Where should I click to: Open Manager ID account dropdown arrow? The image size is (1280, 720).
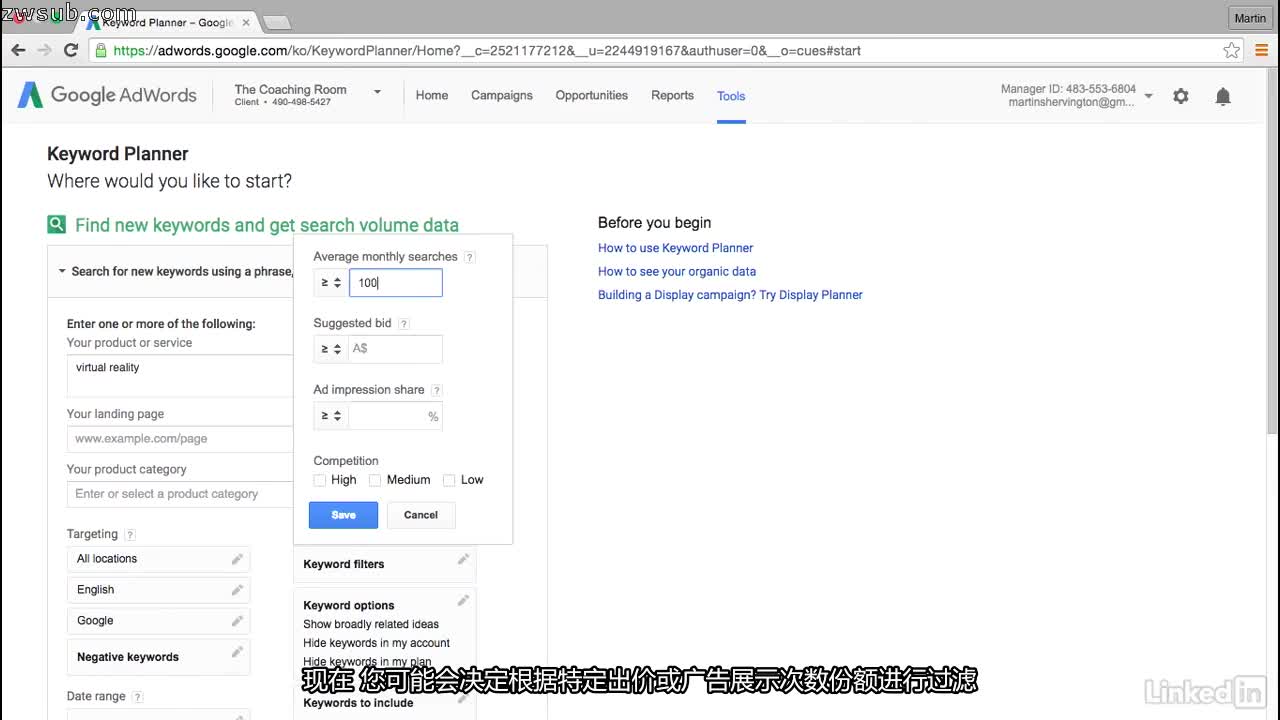point(1148,96)
